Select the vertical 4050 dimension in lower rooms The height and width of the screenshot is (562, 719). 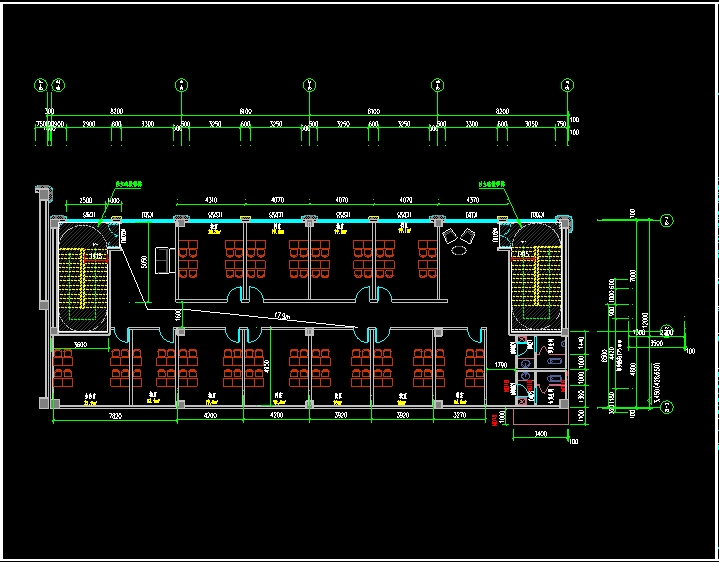point(266,366)
